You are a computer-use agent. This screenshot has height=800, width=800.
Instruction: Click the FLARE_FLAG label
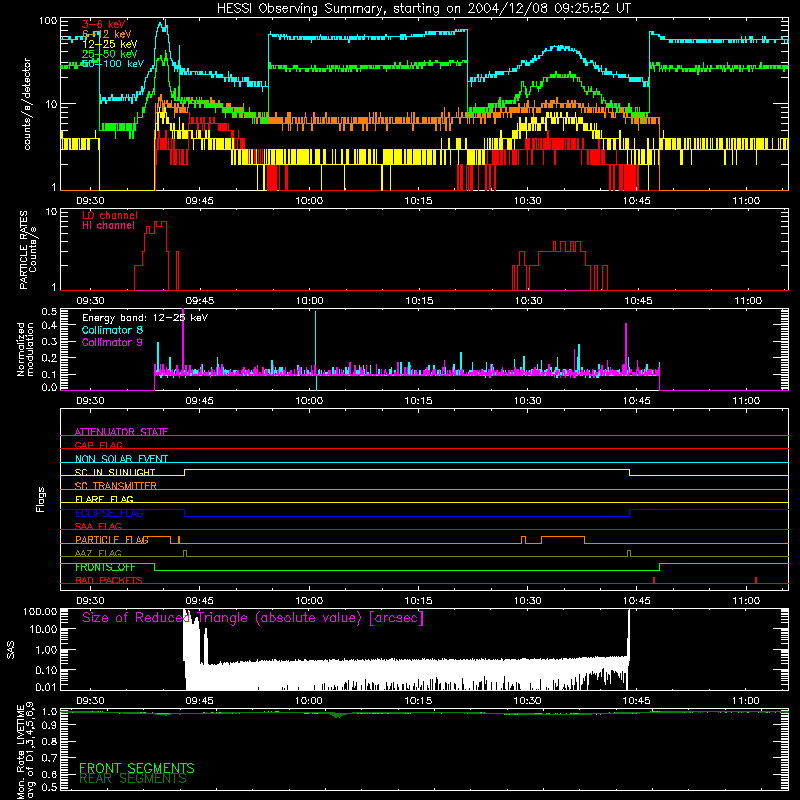[104, 499]
